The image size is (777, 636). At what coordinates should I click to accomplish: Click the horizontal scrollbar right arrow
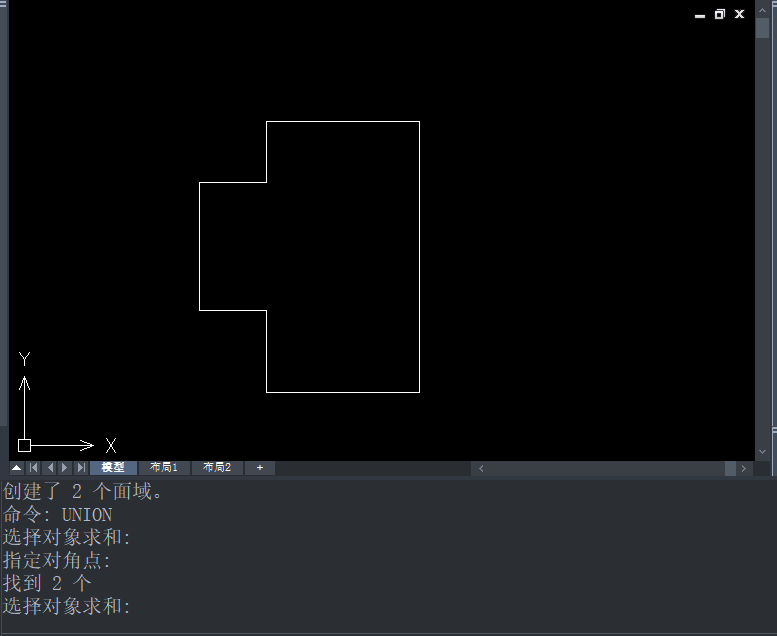pos(743,468)
